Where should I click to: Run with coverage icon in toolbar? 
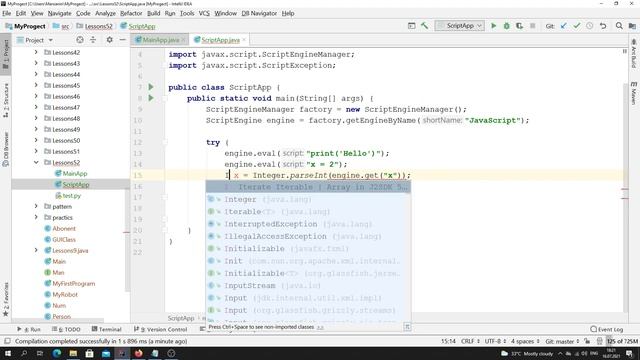point(519,26)
